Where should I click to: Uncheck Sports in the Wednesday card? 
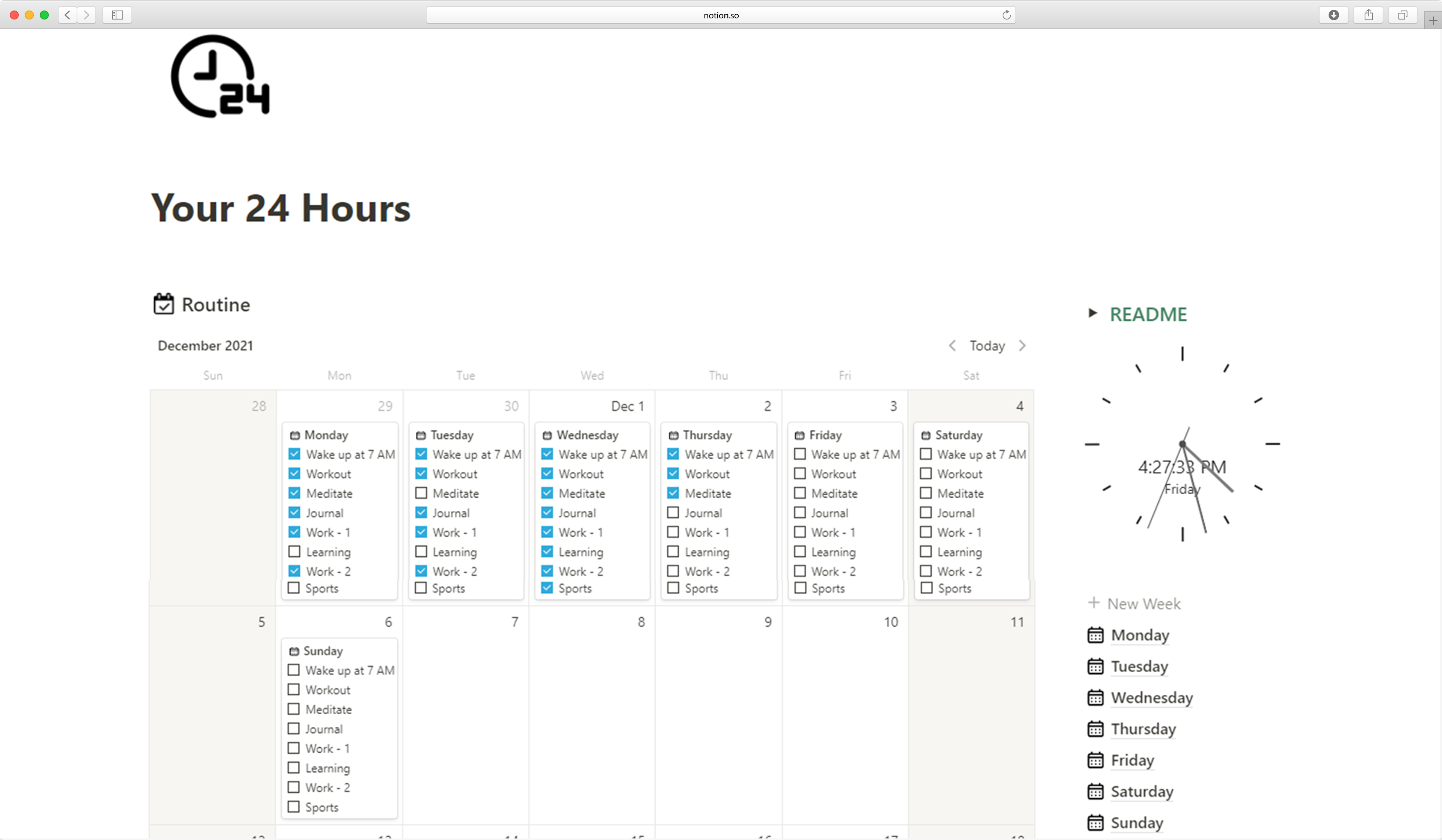point(547,588)
